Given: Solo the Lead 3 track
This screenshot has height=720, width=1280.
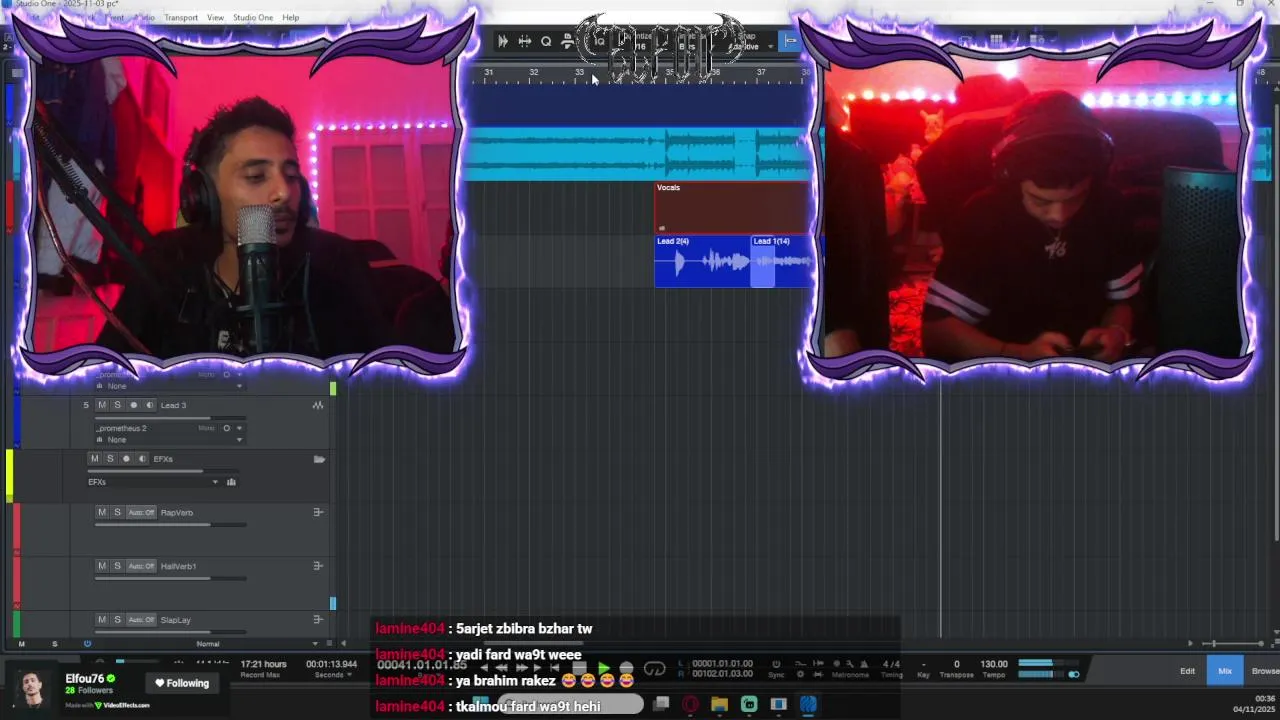Looking at the screenshot, I should (x=117, y=405).
